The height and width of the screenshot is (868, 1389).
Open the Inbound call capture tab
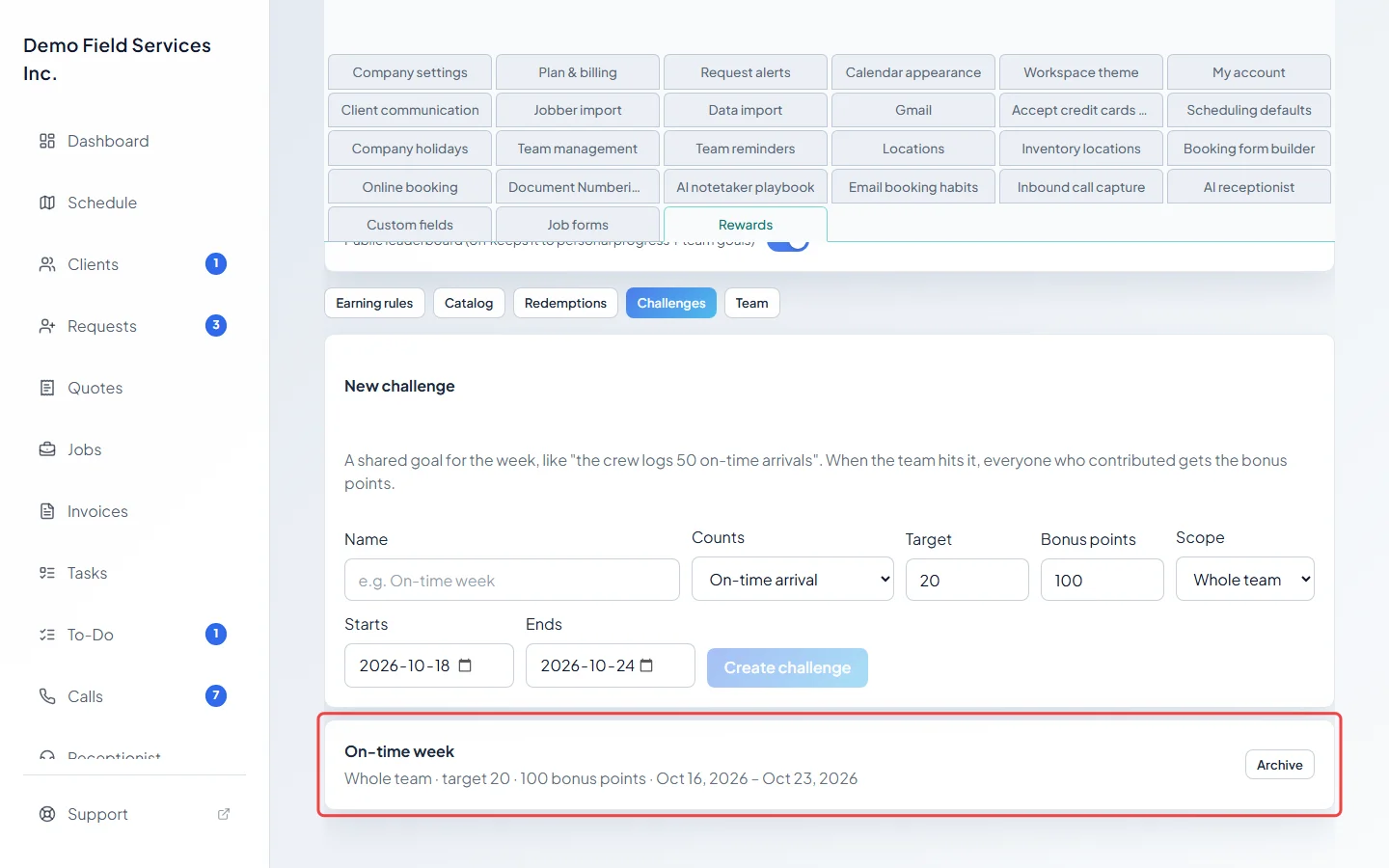pos(1081,187)
